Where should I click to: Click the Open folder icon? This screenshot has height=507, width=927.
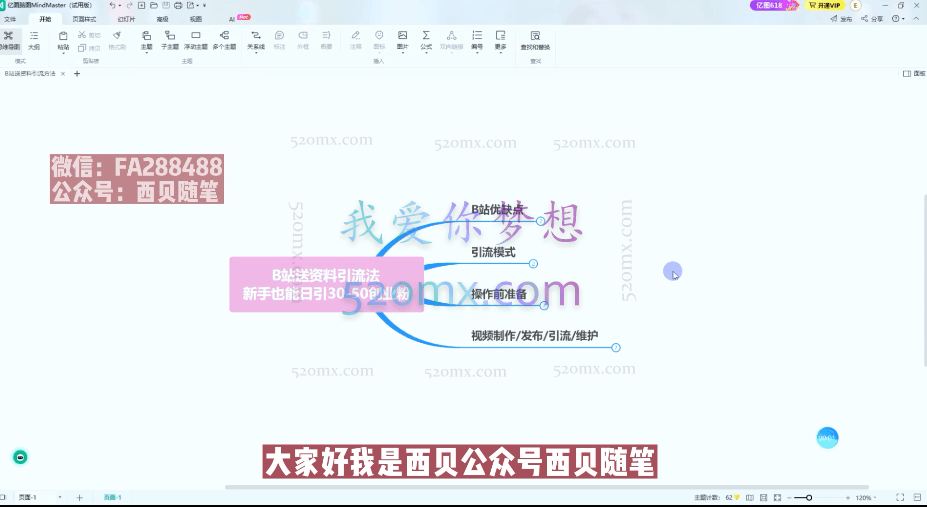[154, 5]
